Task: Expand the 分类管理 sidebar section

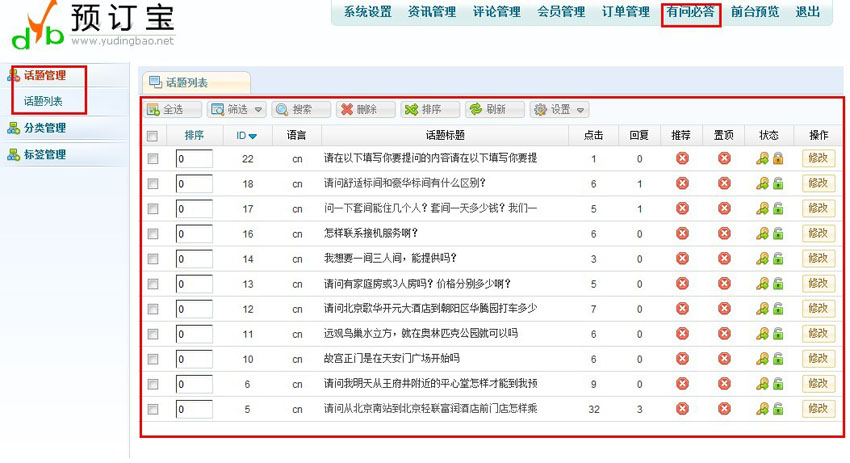Action: (x=45, y=128)
